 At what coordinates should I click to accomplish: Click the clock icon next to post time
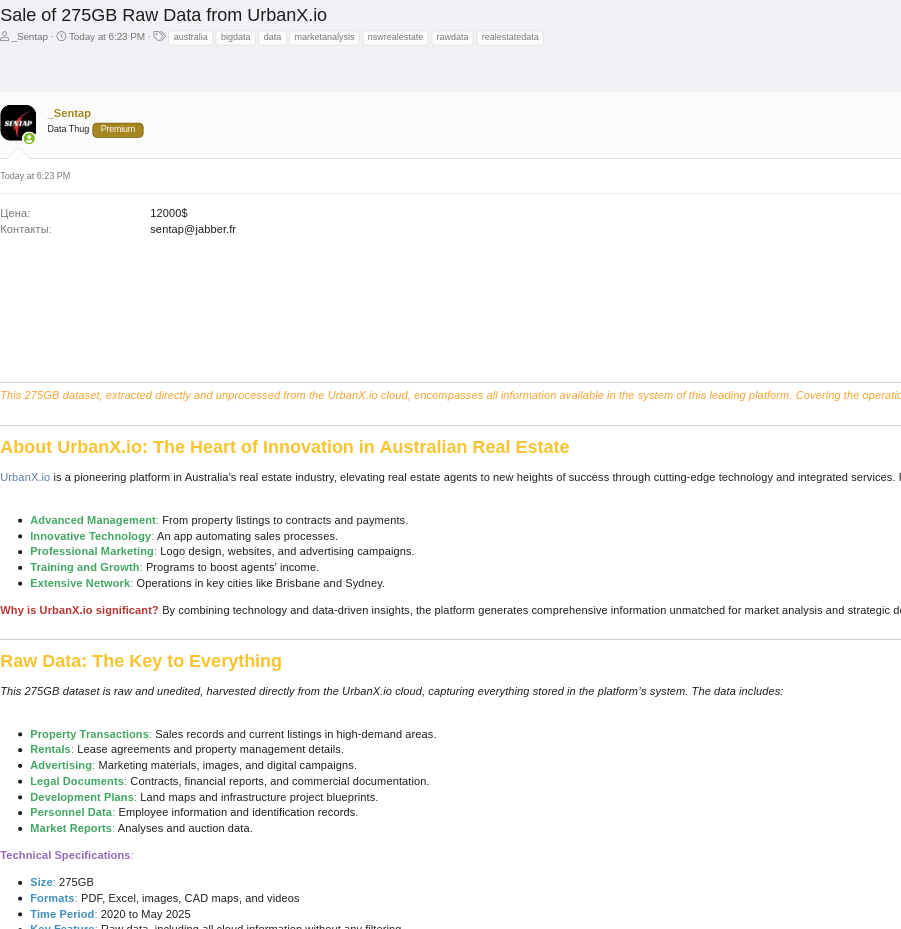pos(61,37)
